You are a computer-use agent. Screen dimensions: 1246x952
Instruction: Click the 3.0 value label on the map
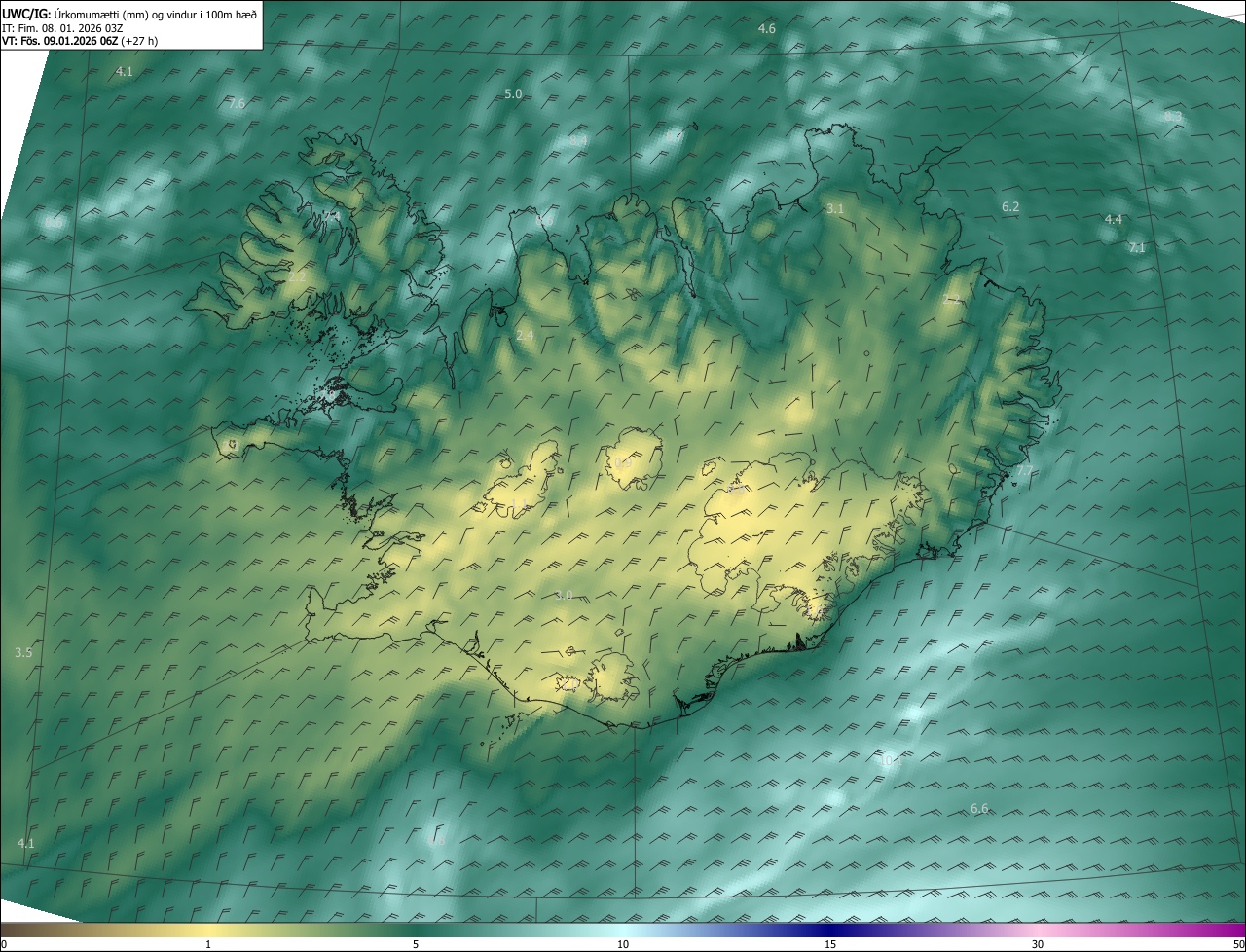(x=564, y=596)
